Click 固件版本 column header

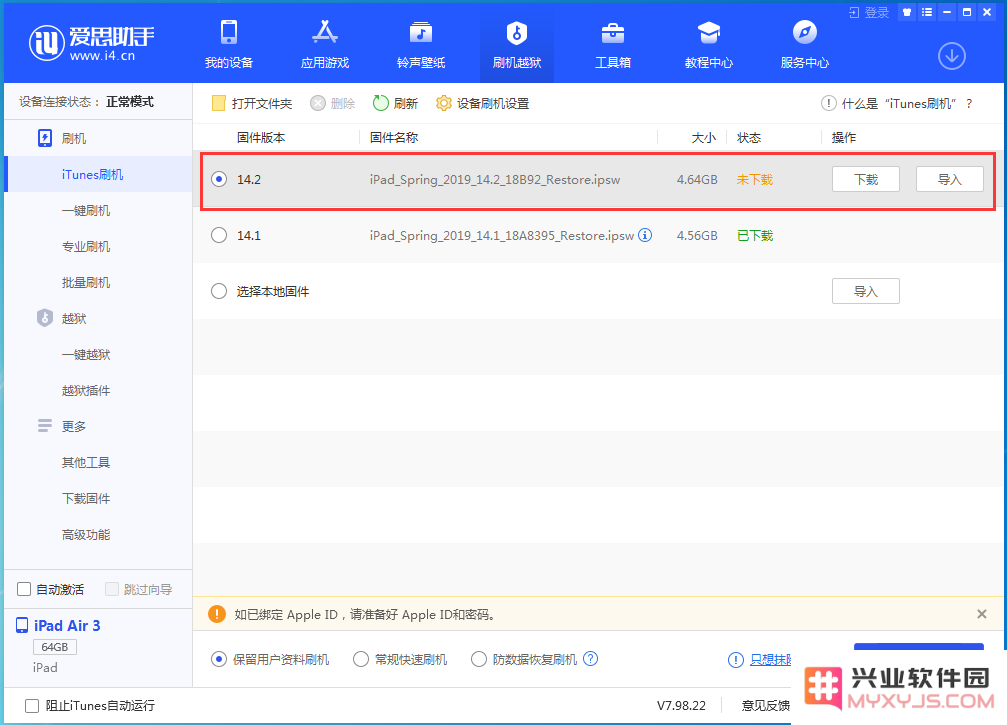(x=261, y=137)
